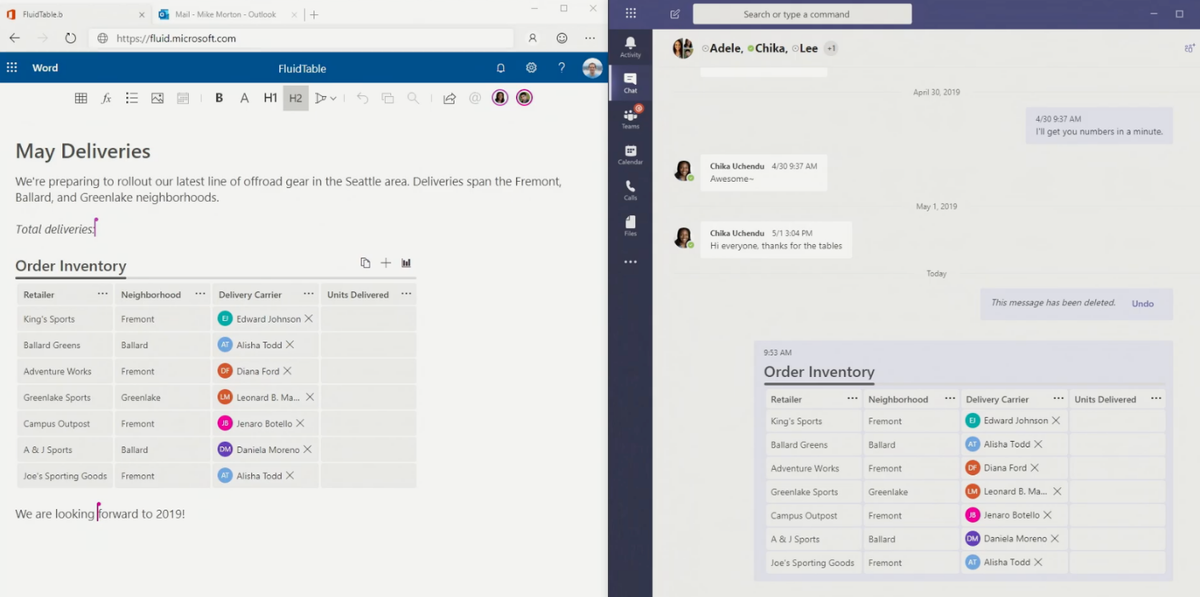Switch to the Mail - Mike Morton Outlook tab

[x=225, y=15]
